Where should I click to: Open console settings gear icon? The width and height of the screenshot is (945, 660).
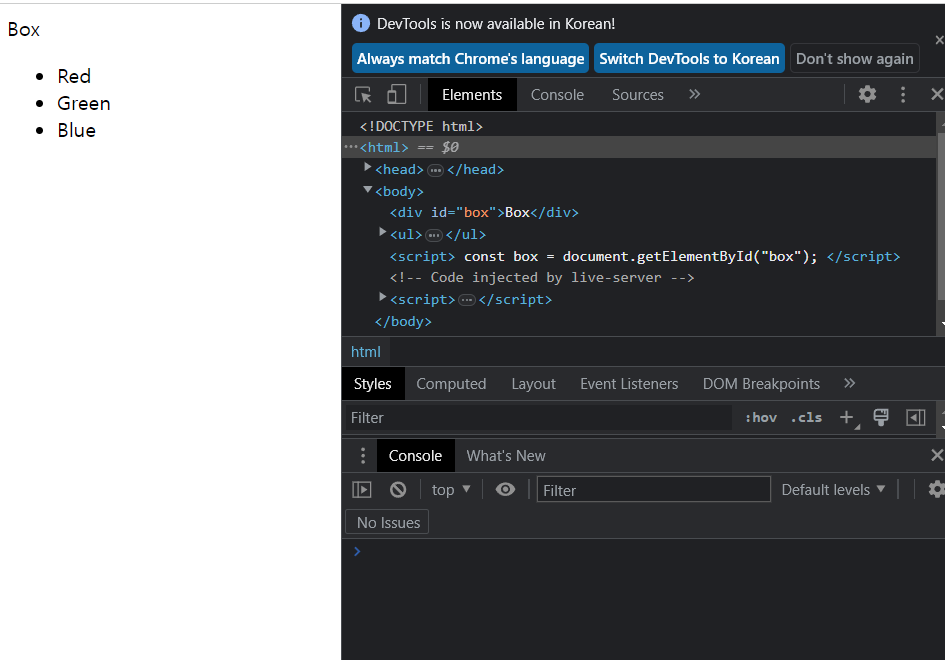pos(936,489)
